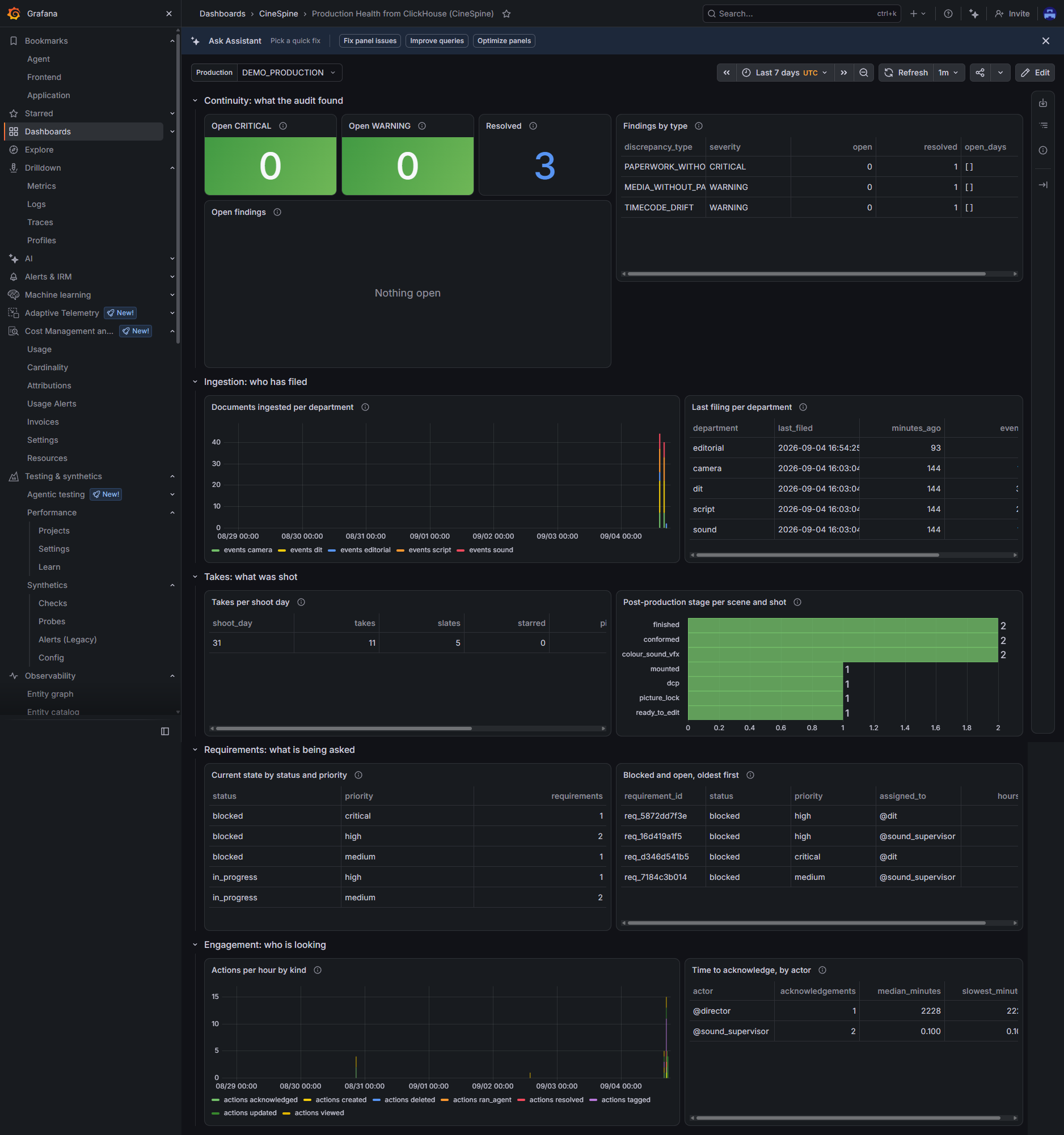Shift time range backward with double-left arrows

pyautogui.click(x=727, y=73)
